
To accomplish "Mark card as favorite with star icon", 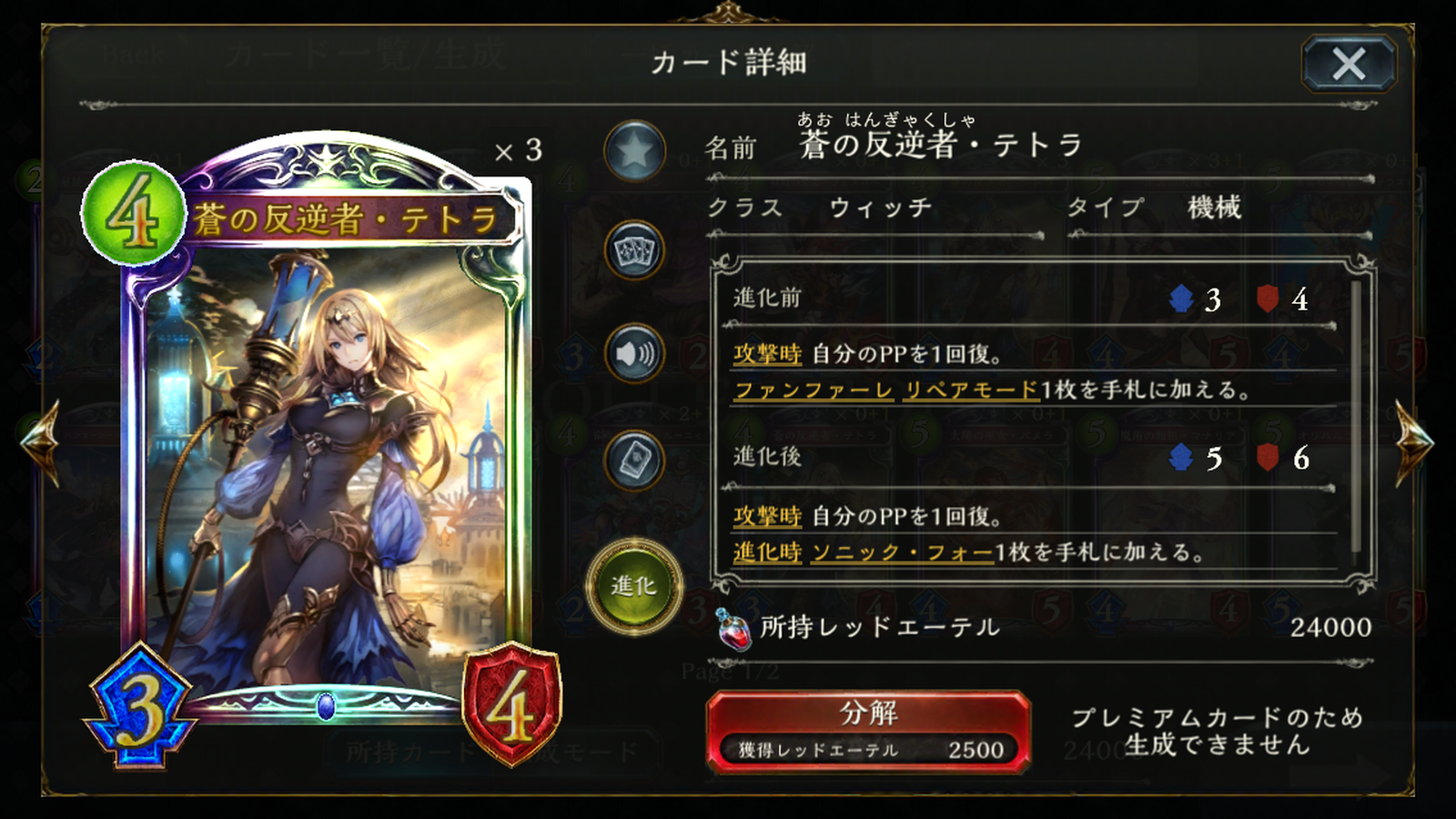I will click(634, 150).
